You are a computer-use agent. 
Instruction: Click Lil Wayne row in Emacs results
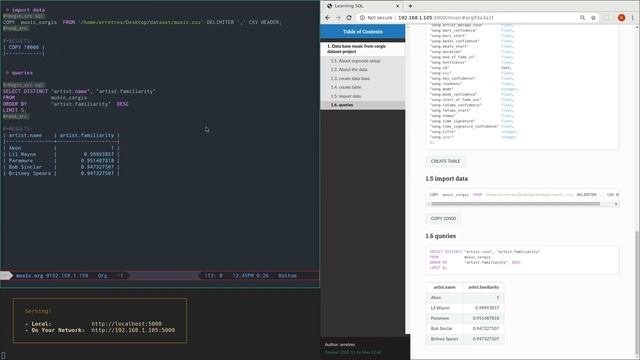(x=61, y=154)
